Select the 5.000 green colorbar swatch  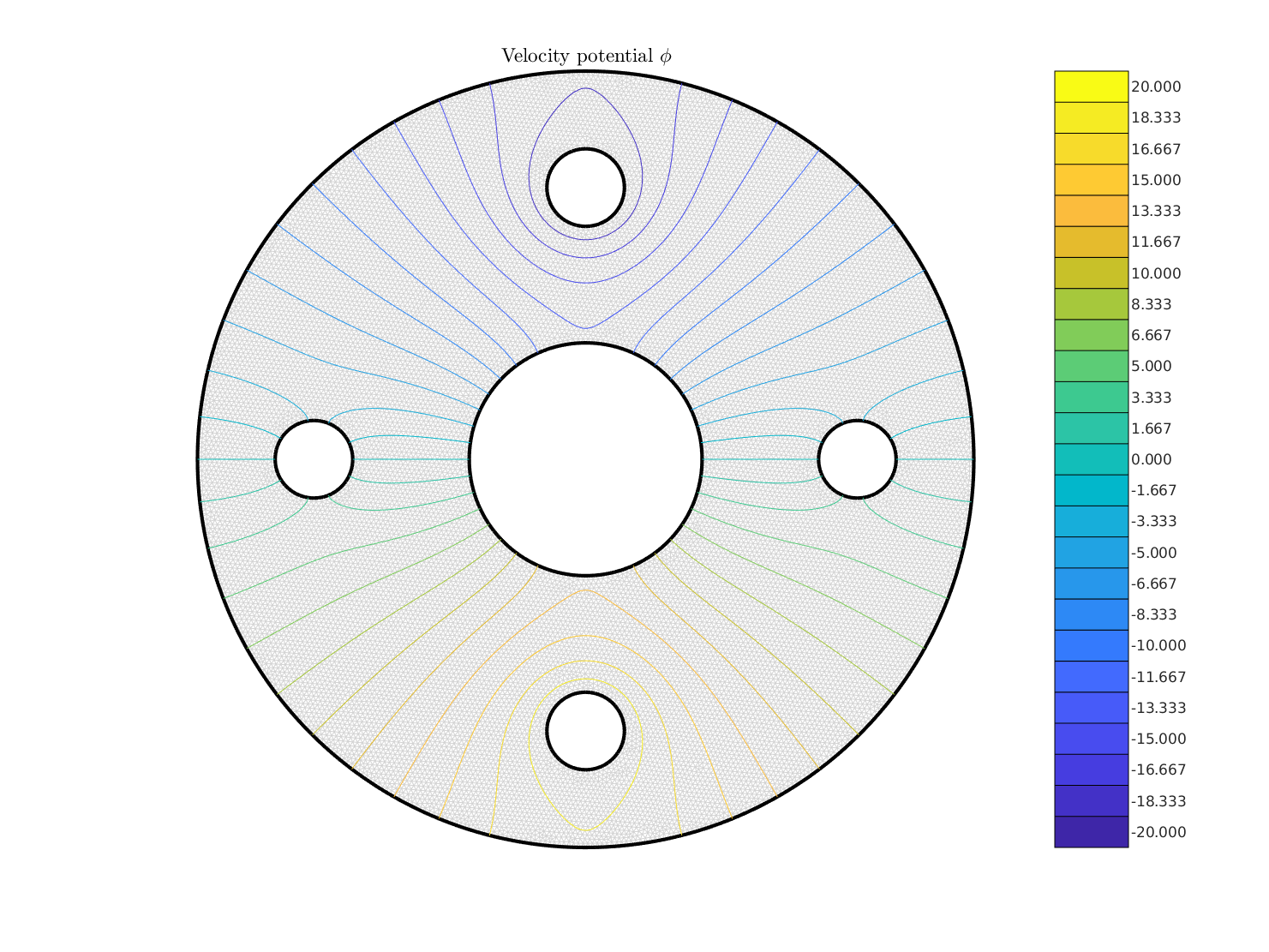click(1091, 366)
